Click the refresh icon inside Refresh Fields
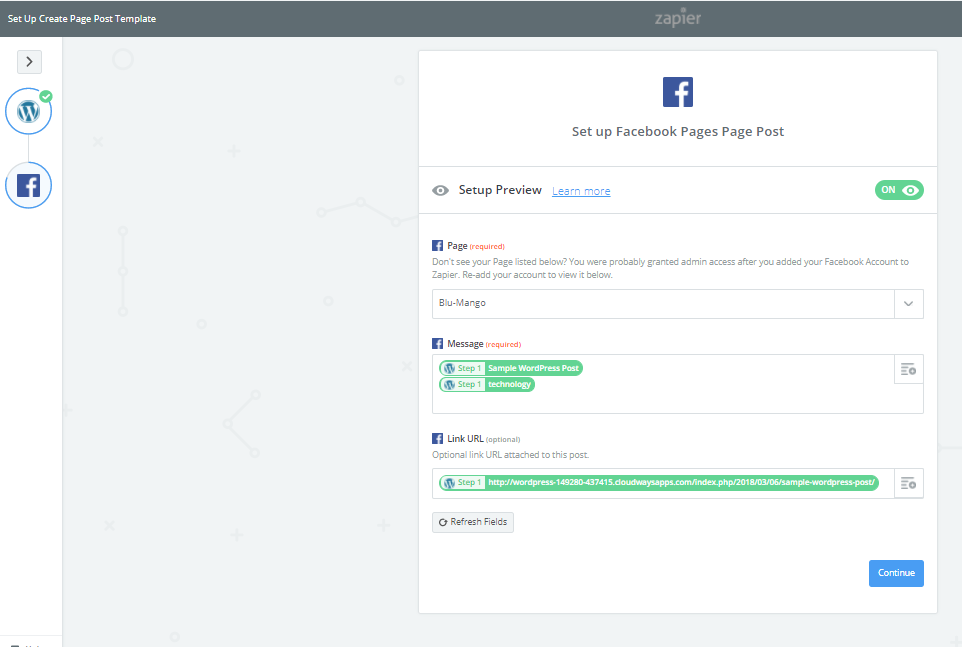The height and width of the screenshot is (647, 962). 442,521
